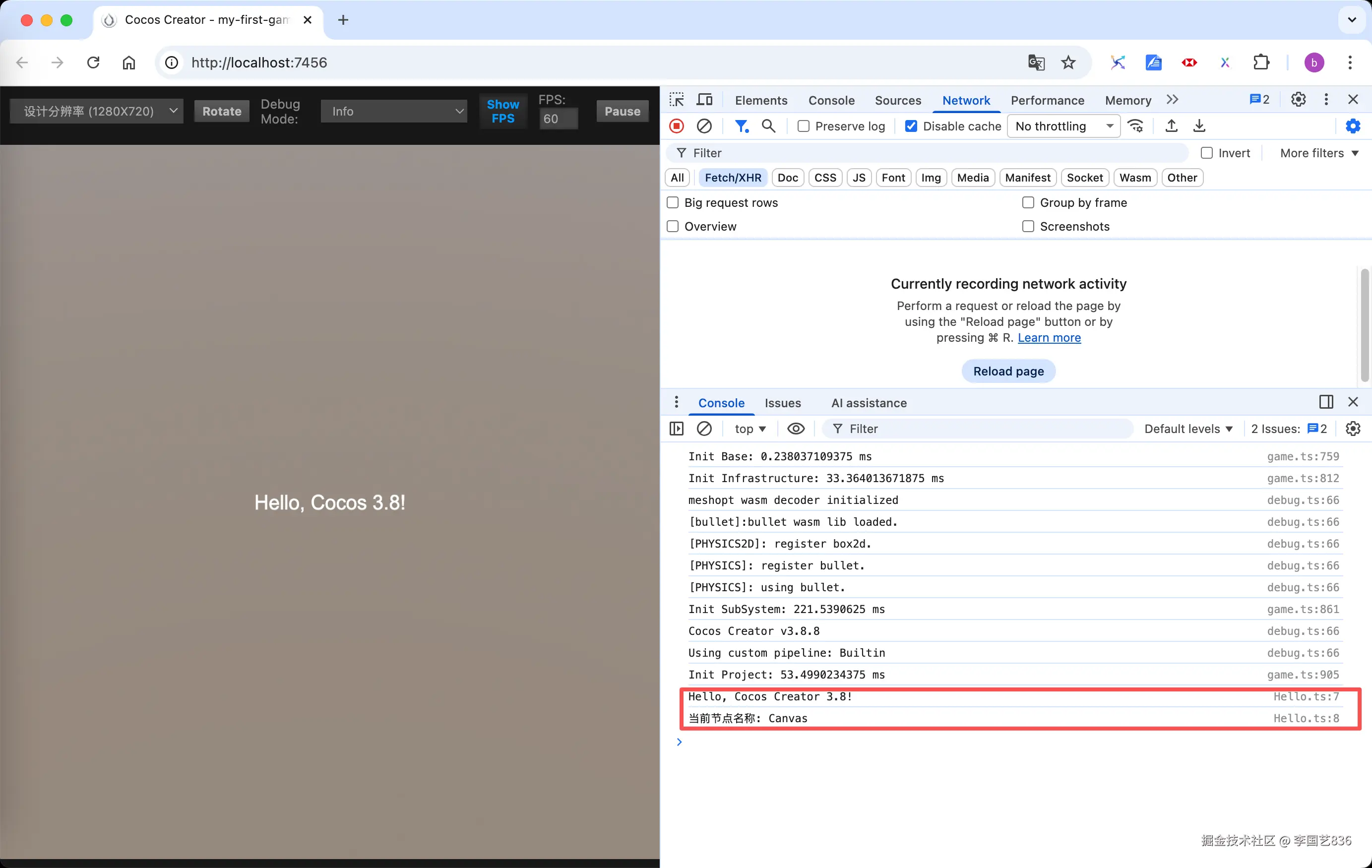Viewport: 1372px width, 868px height.
Task: Stop recording network log
Action: point(676,126)
